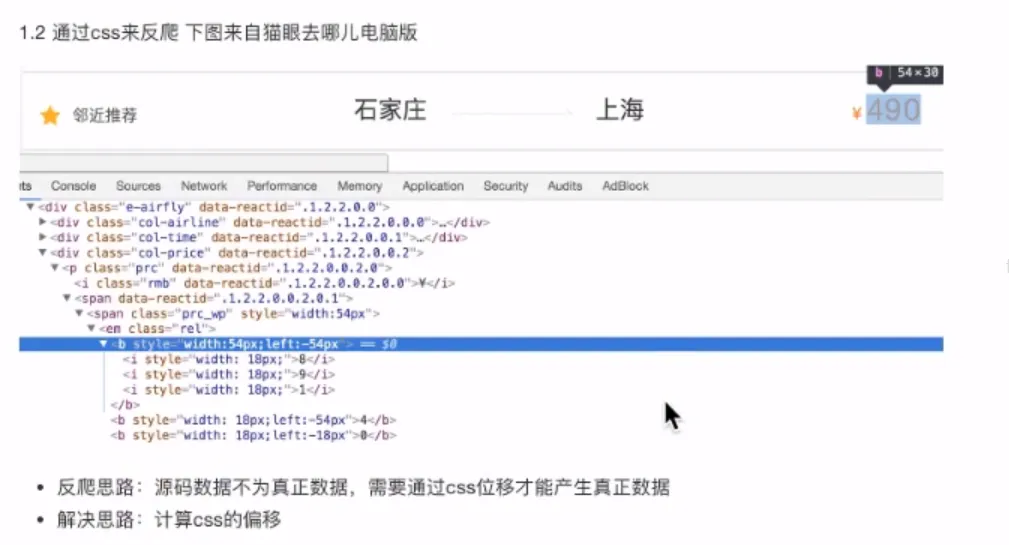The height and width of the screenshot is (545, 1009).
Task: Open the Application tab
Action: click(433, 186)
